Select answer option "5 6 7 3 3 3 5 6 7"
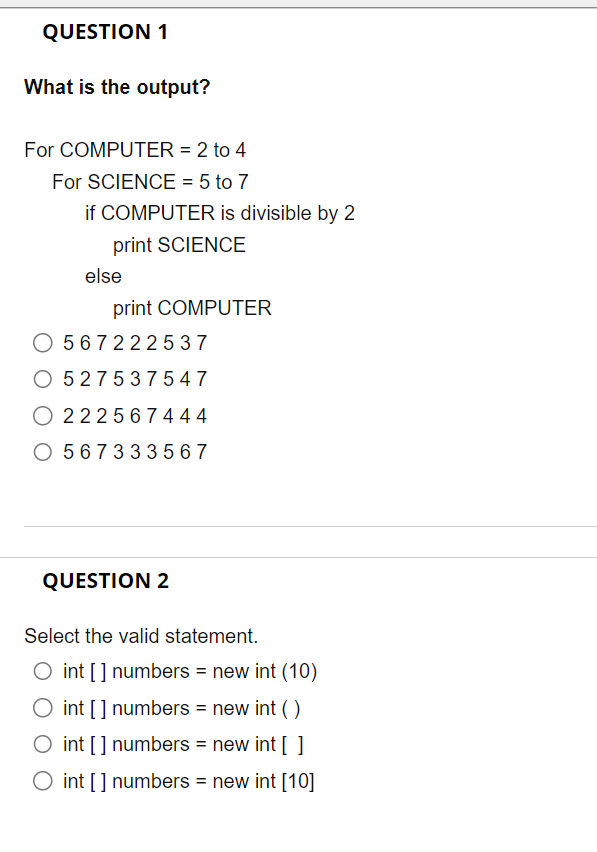This screenshot has height=852, width=597. coord(43,452)
